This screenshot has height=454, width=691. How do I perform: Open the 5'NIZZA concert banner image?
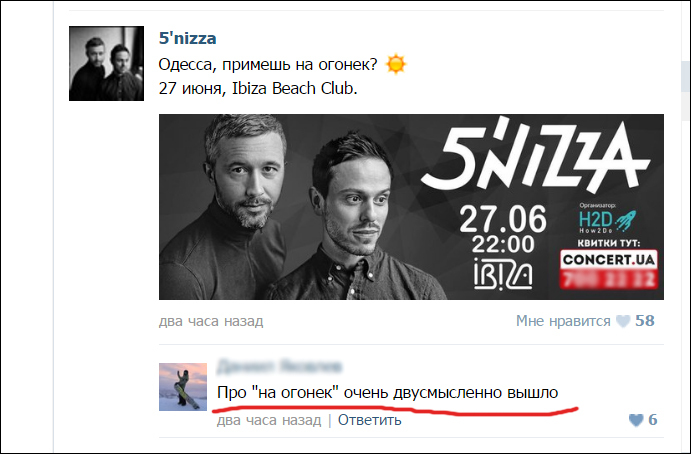(x=411, y=207)
